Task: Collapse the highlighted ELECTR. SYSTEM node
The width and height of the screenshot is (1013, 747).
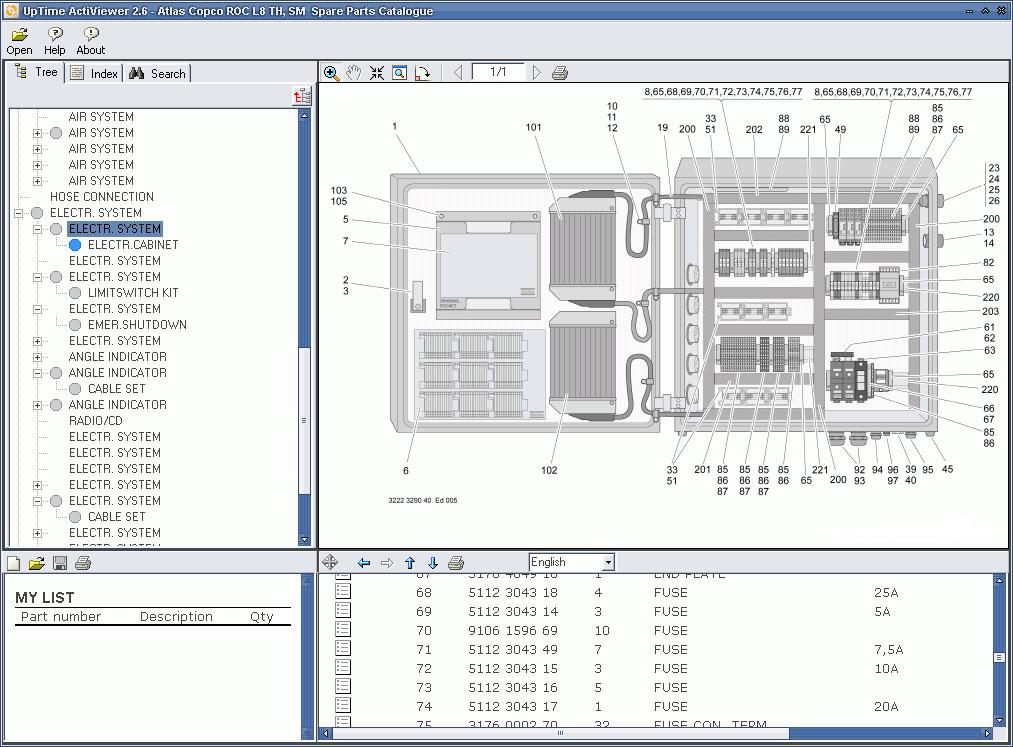Action: pyautogui.click(x=37, y=229)
